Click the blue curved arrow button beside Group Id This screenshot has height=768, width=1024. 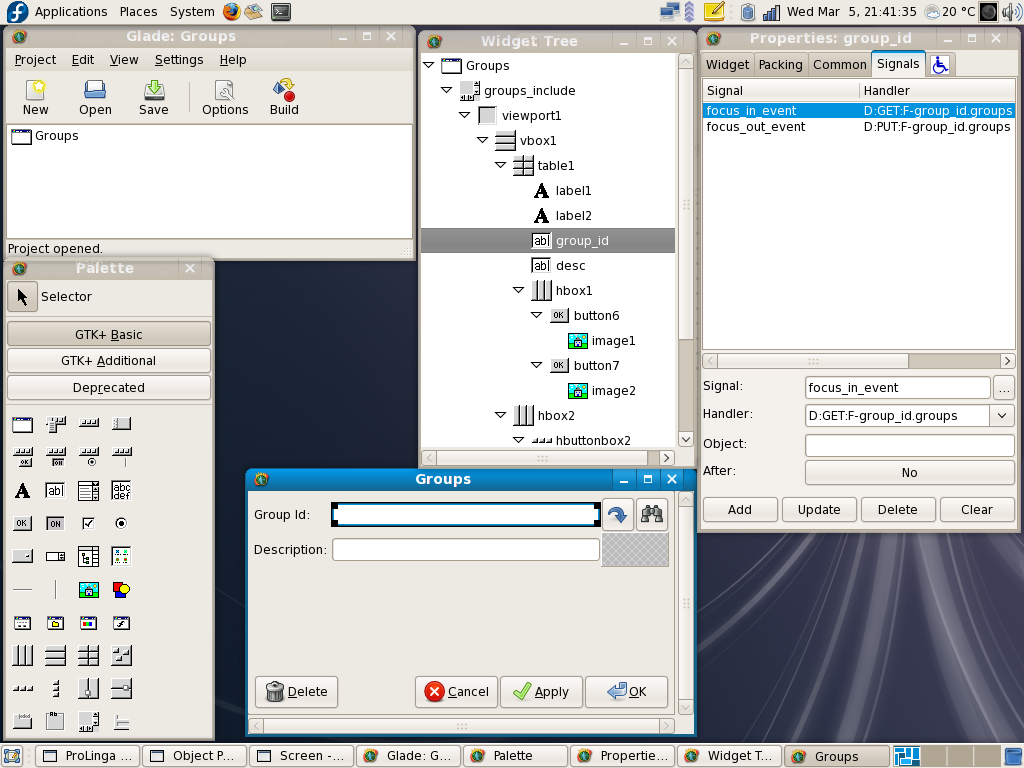[x=618, y=515]
